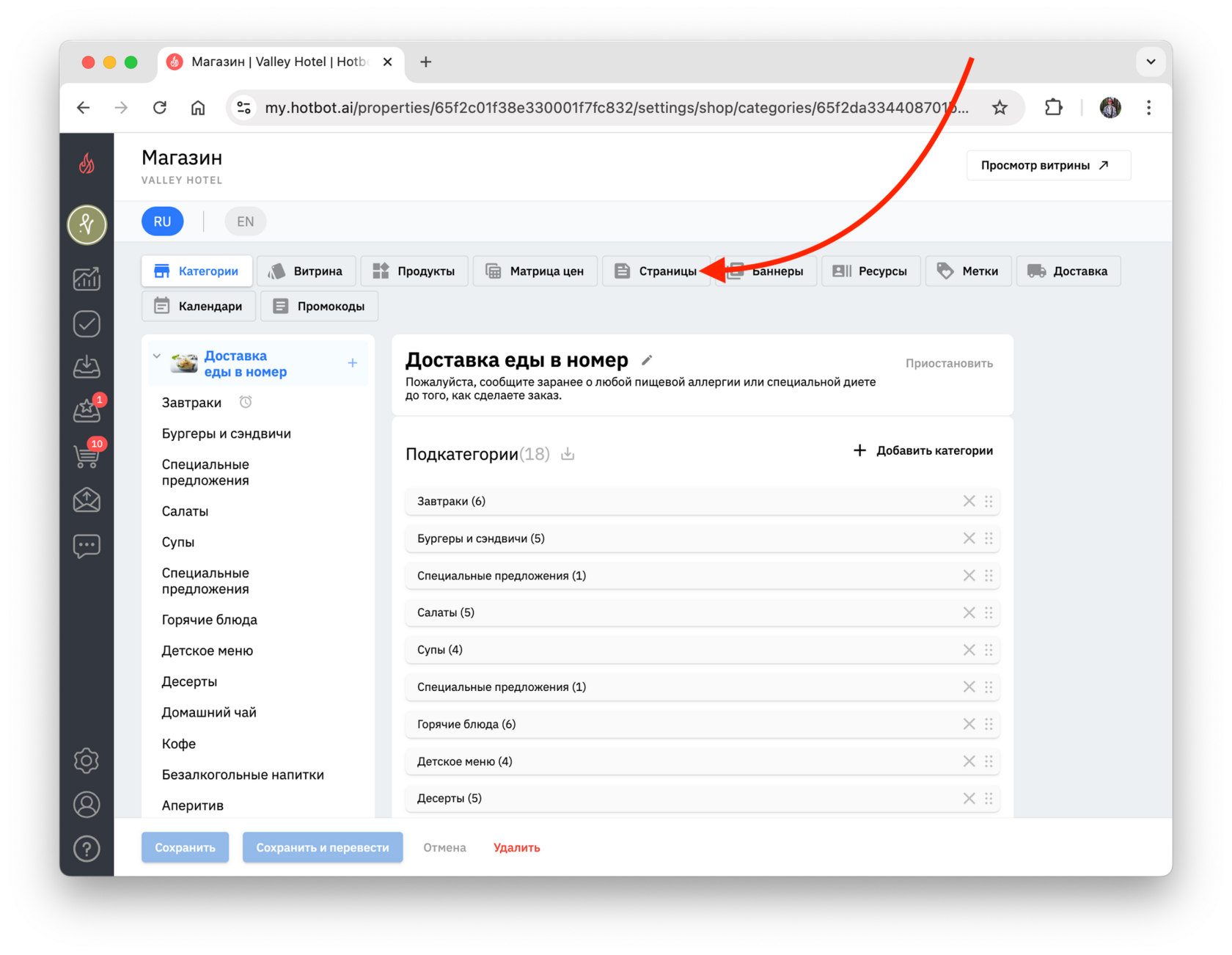
Task: Go to browser home page
Action: click(198, 108)
